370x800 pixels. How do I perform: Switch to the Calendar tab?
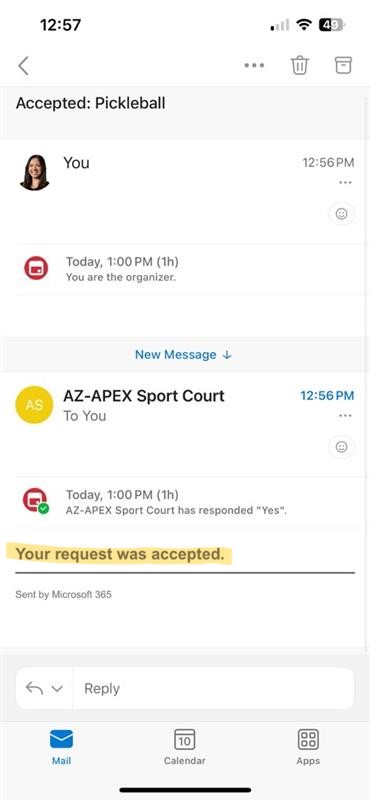click(x=184, y=747)
